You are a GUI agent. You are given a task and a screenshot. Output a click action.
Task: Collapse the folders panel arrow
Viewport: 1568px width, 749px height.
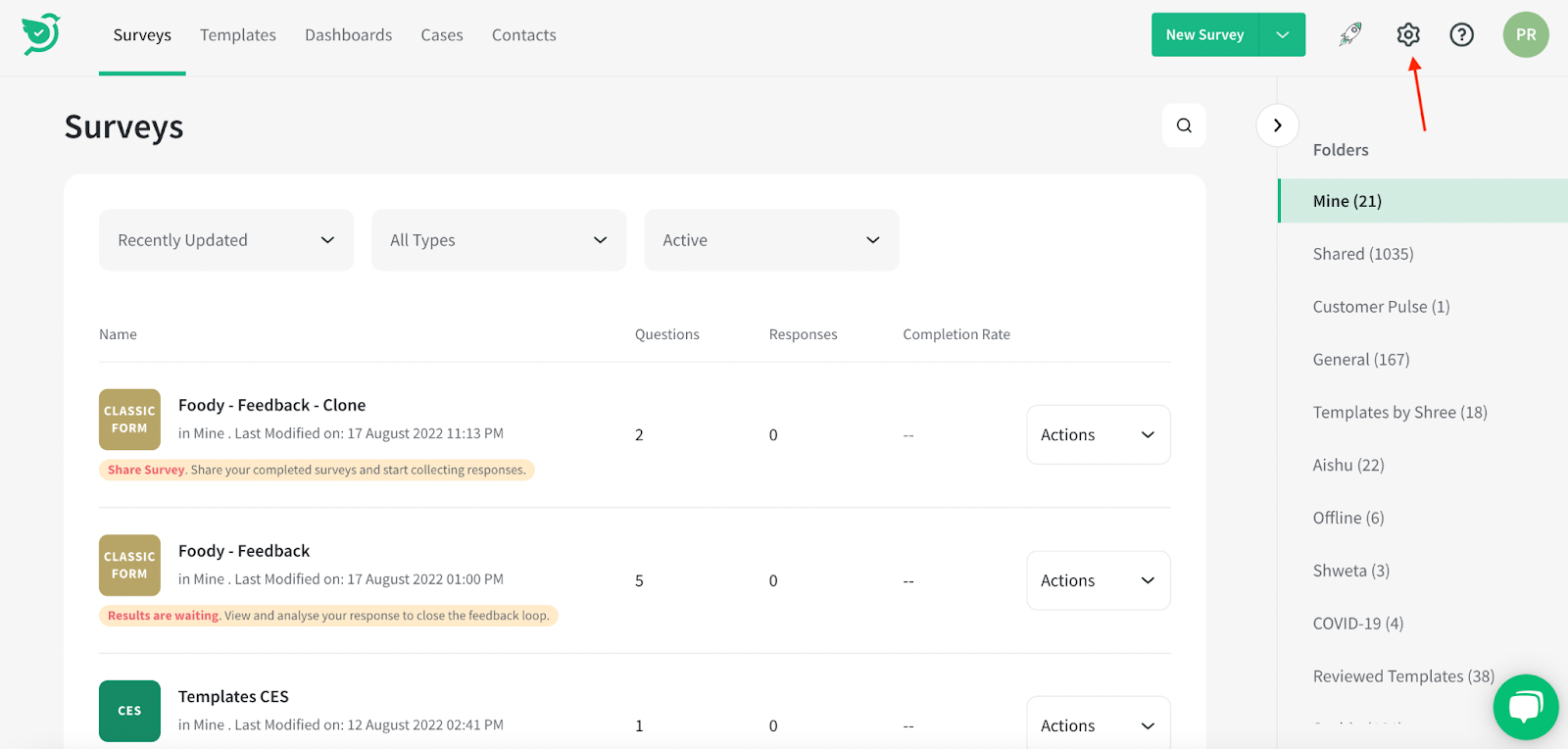[x=1277, y=125]
